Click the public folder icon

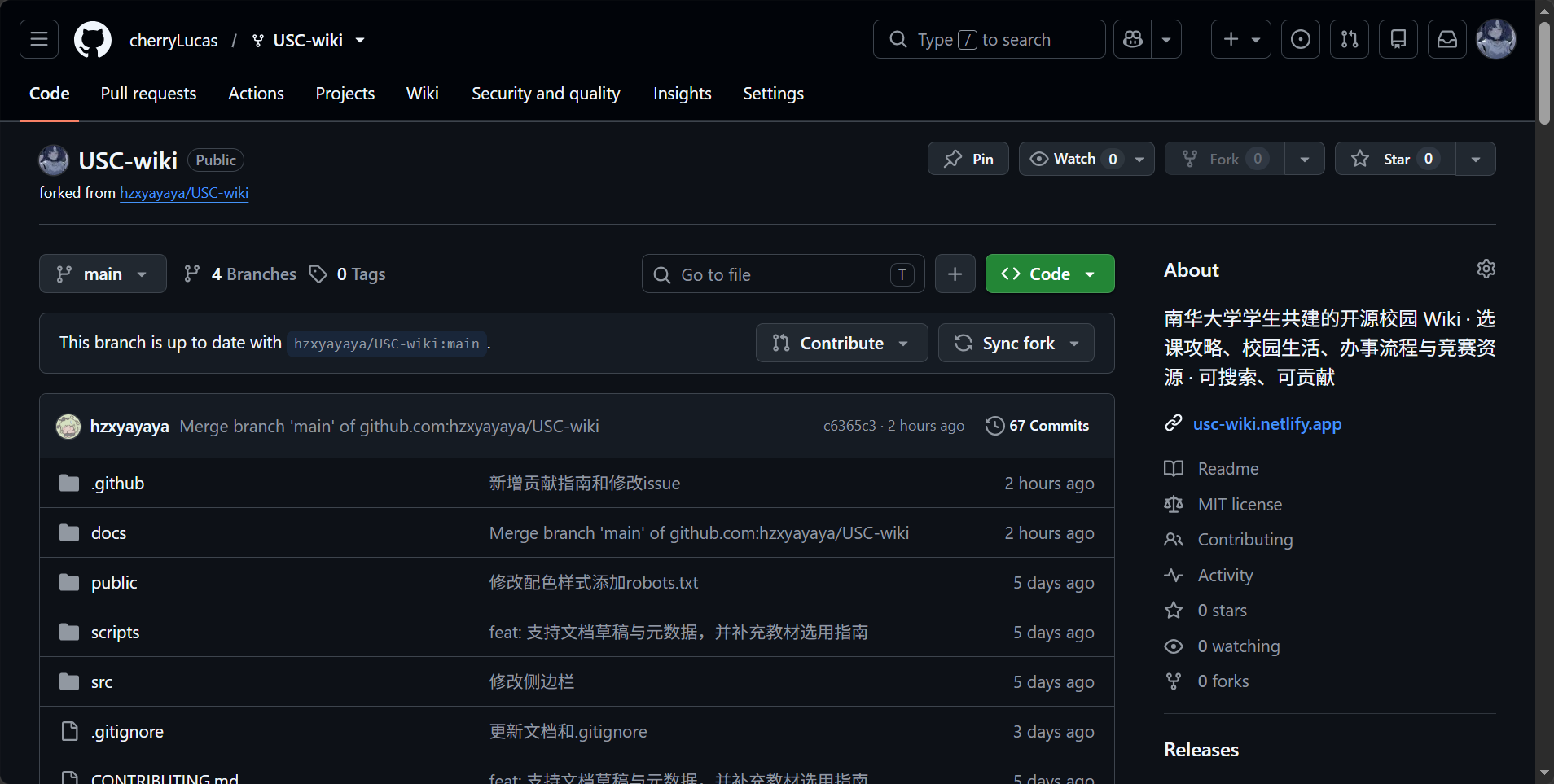pos(69,583)
